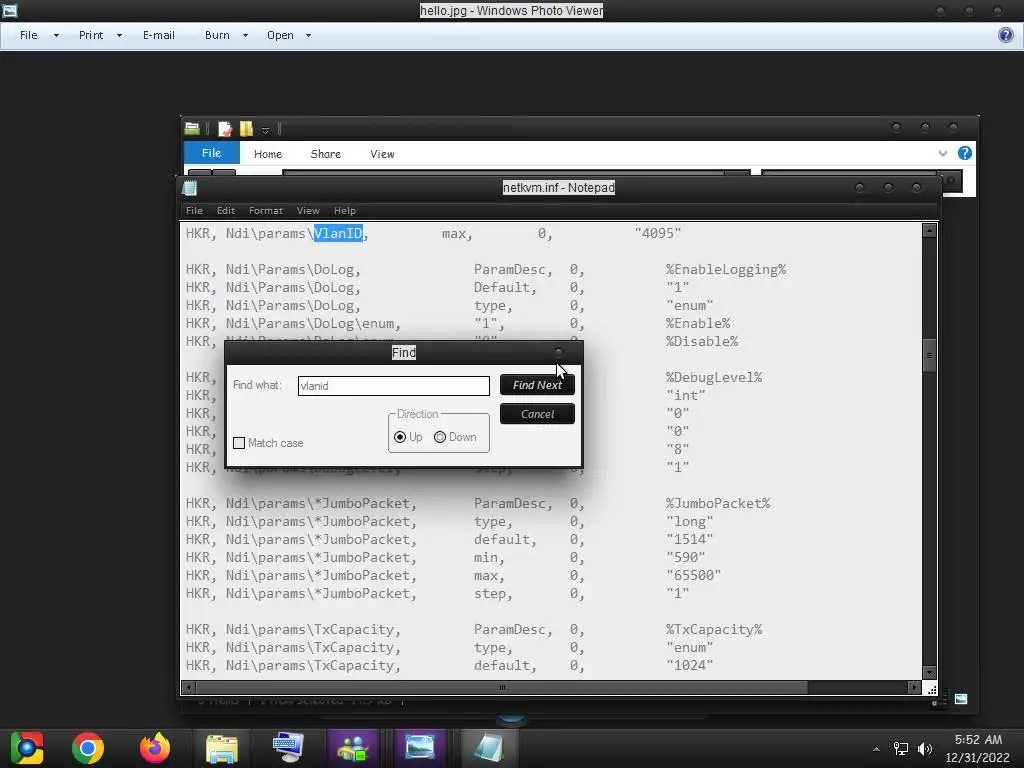Viewport: 1024px width, 768px height.
Task: Click Cancel in Find dialog
Action: pyautogui.click(x=537, y=414)
